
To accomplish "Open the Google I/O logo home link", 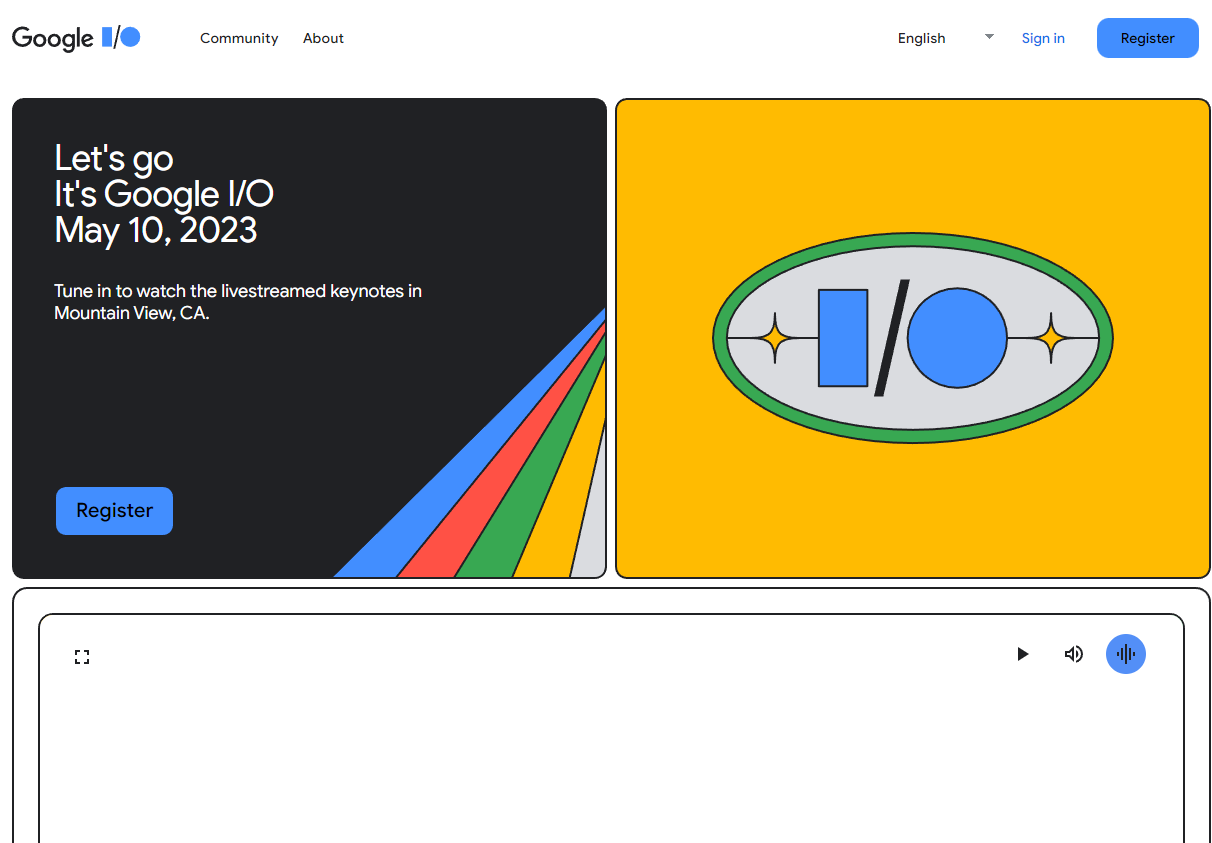I will pyautogui.click(x=76, y=38).
